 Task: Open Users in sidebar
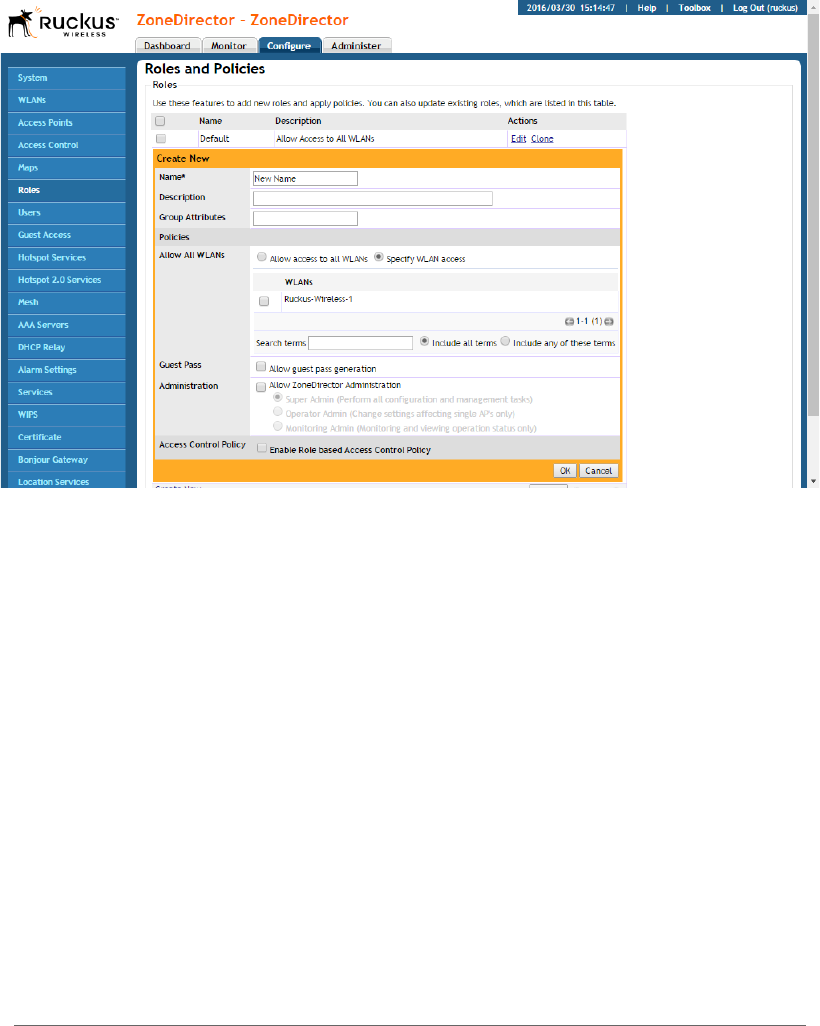[67, 213]
